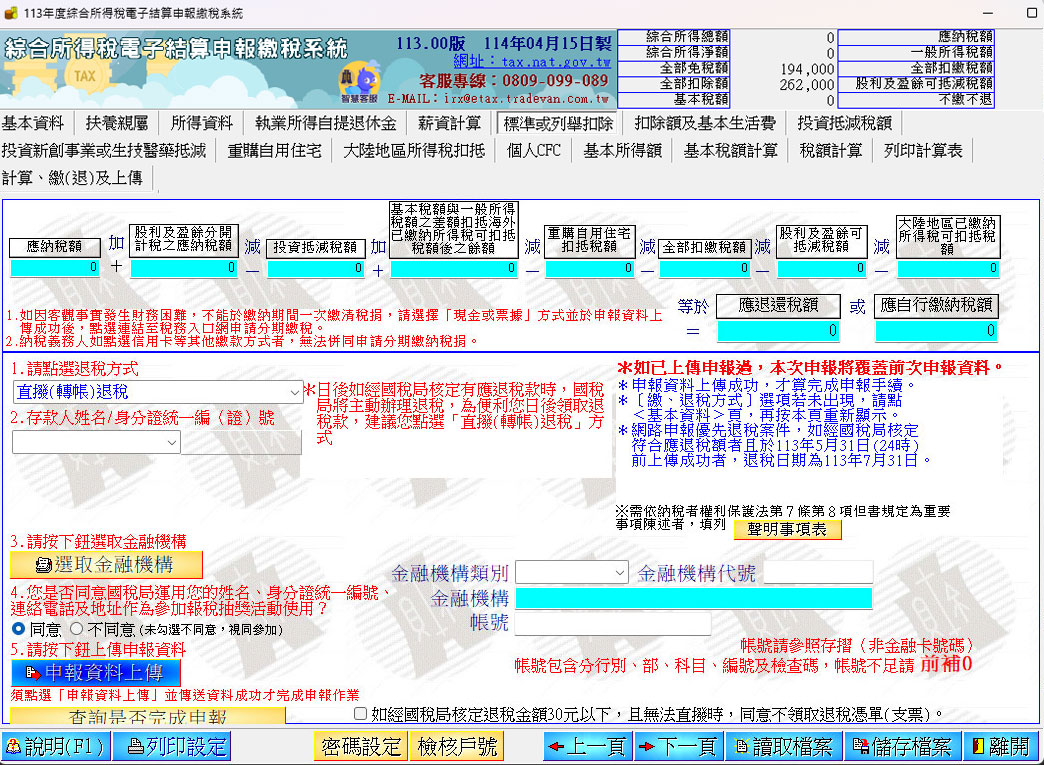The image size is (1044, 765).
Task: Select the 同意 radio button
Action: (19, 629)
